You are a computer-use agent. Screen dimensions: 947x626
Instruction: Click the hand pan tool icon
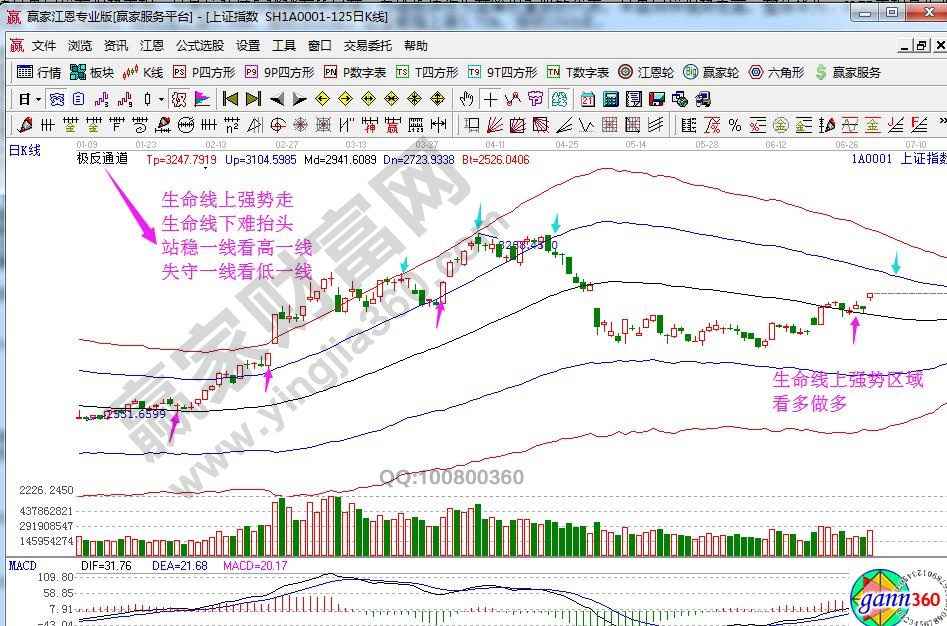point(466,99)
